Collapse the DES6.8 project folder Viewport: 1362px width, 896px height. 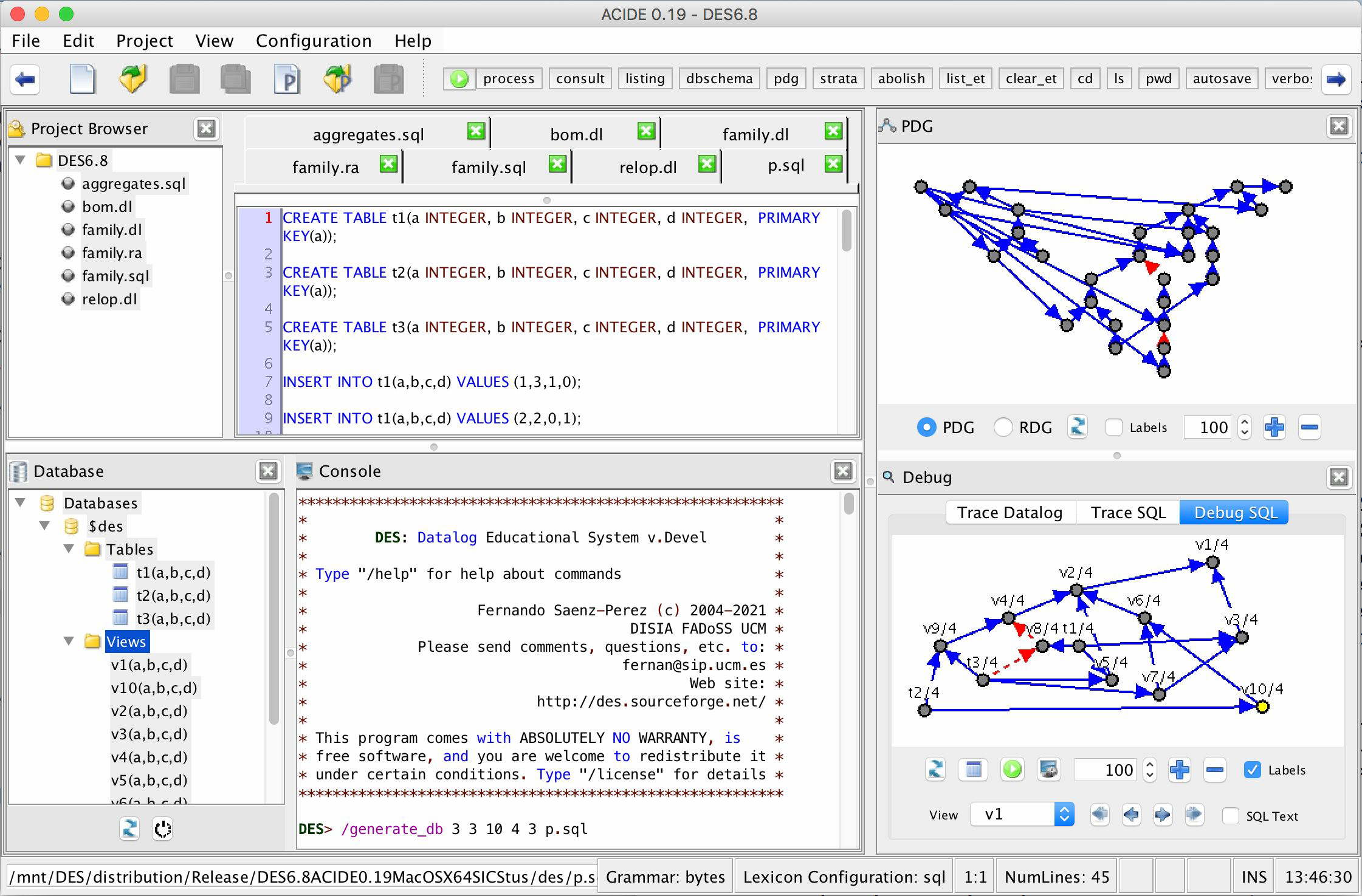(21, 160)
